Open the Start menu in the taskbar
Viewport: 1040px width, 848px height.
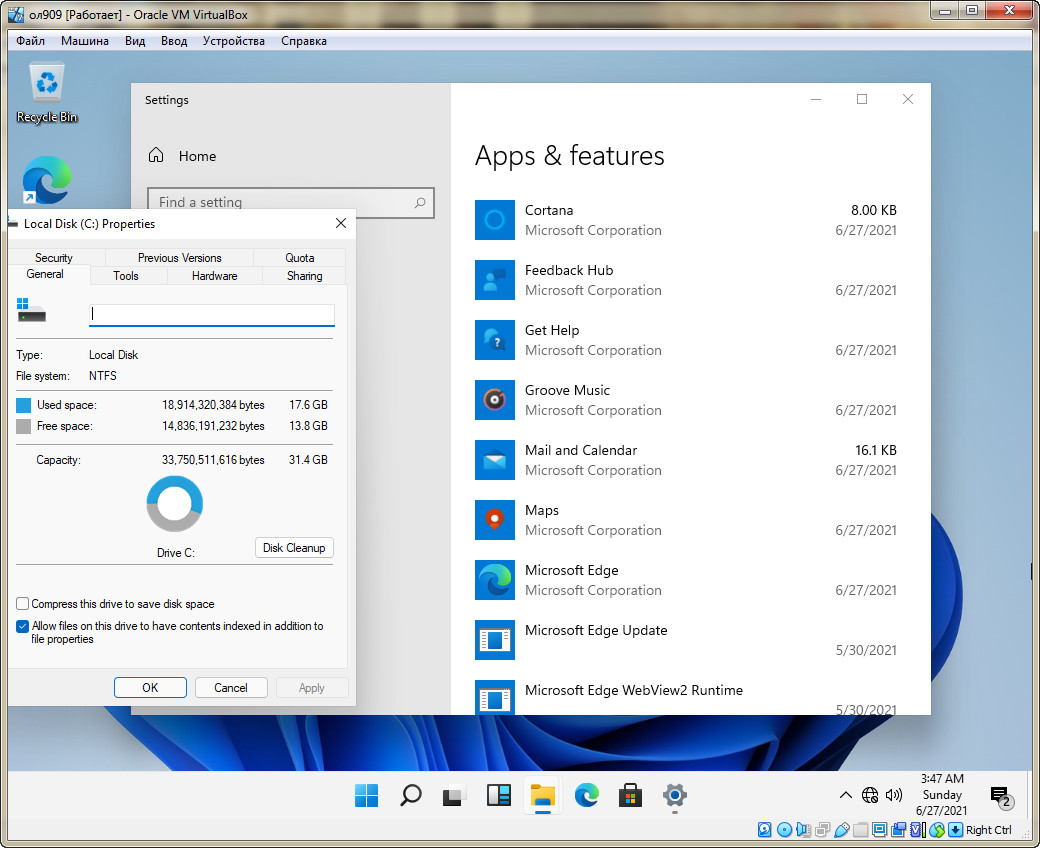coord(366,796)
